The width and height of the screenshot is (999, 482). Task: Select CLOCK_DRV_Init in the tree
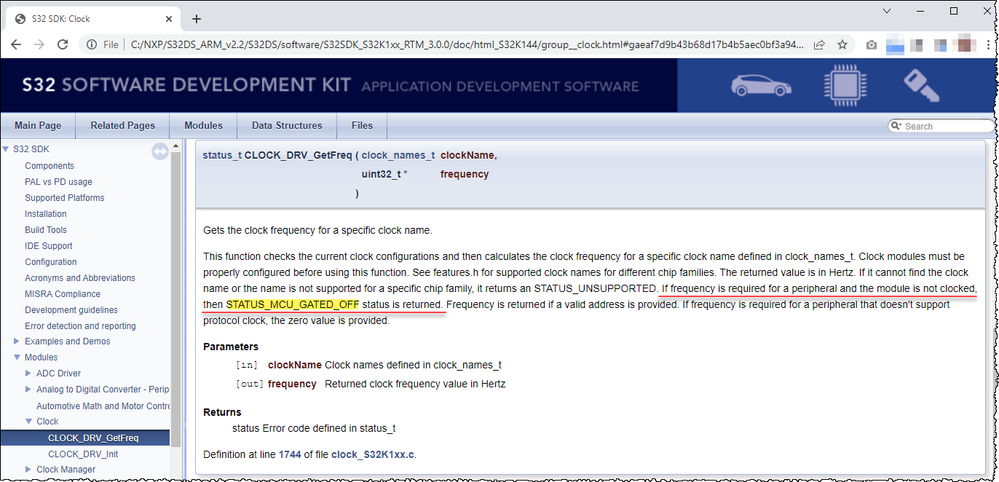82,454
